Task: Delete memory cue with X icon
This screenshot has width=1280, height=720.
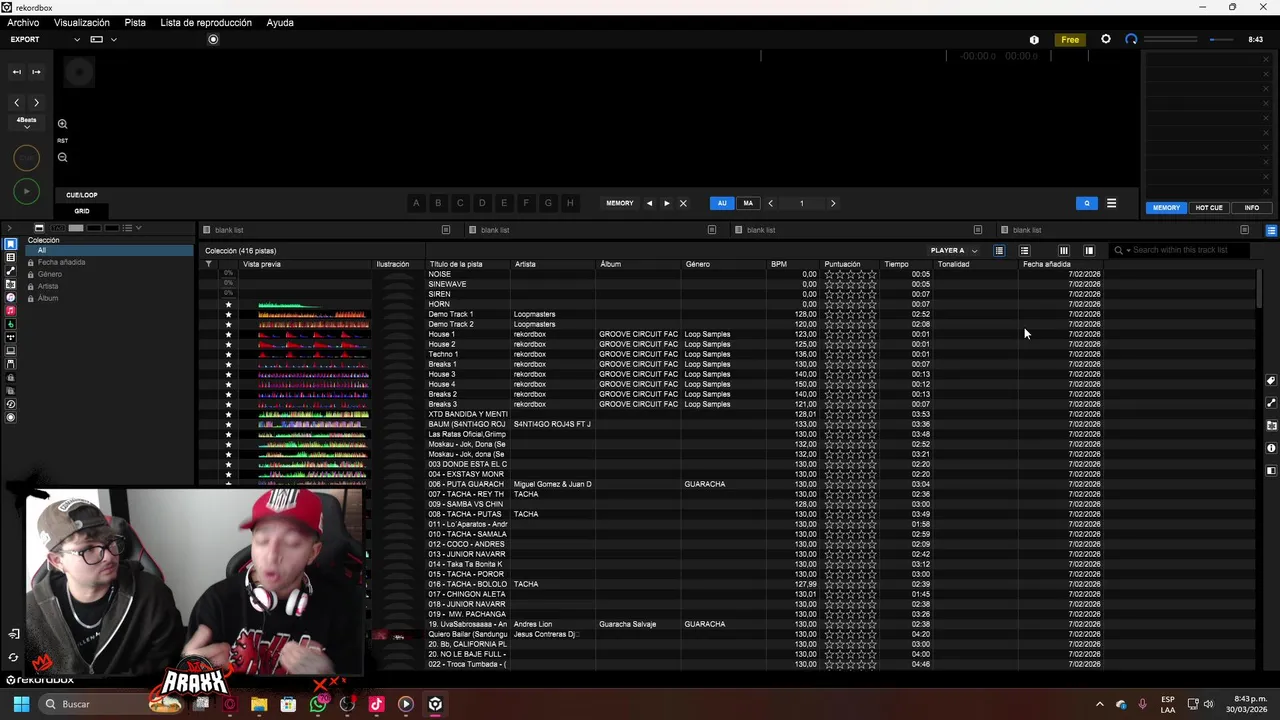Action: point(683,203)
